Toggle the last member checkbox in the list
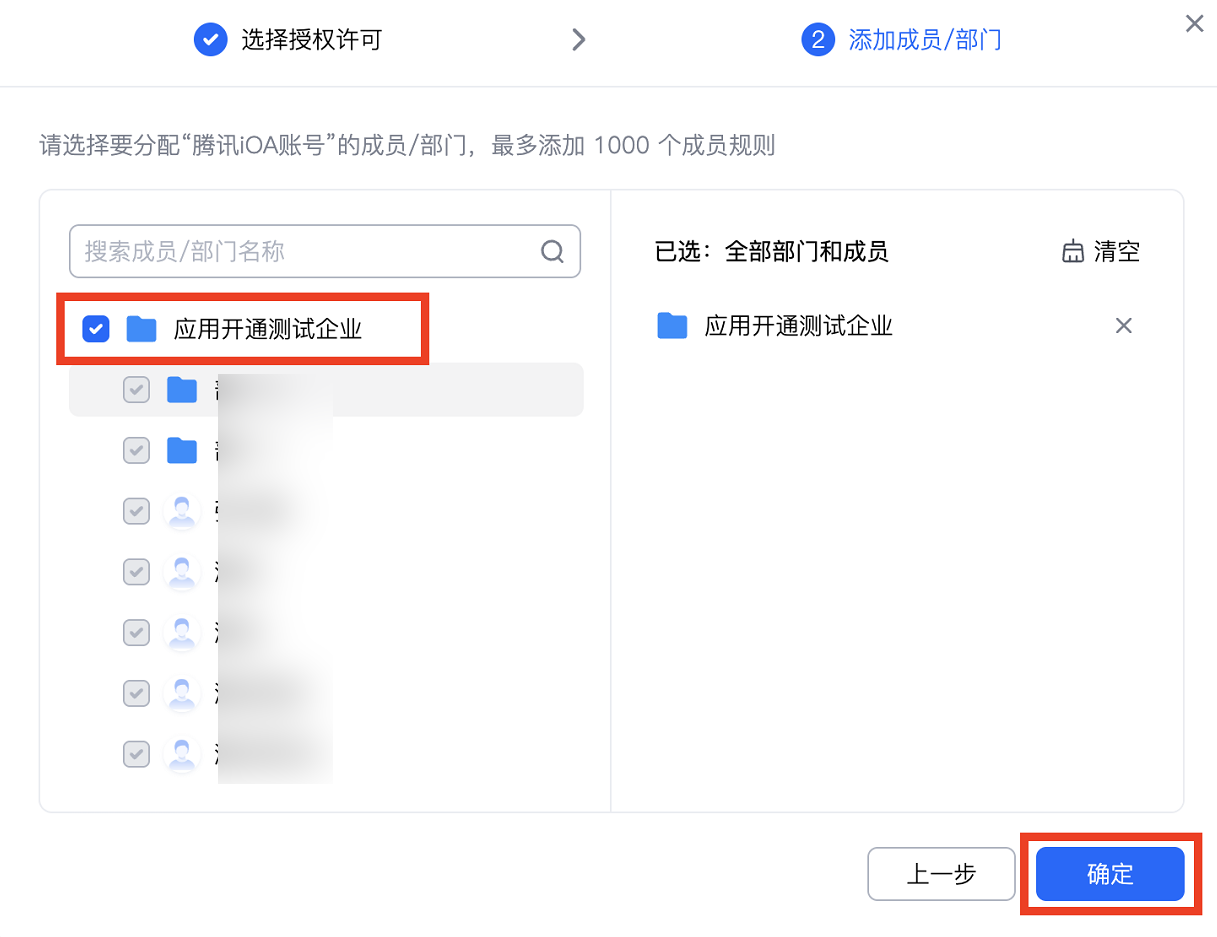This screenshot has width=1217, height=937. coord(136,753)
